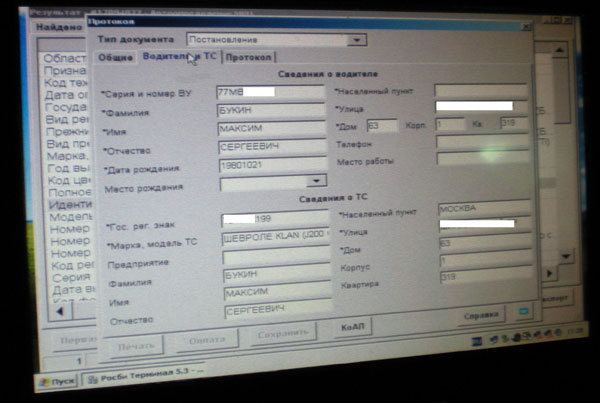Open the Водитель и ТС tab

tap(180, 58)
